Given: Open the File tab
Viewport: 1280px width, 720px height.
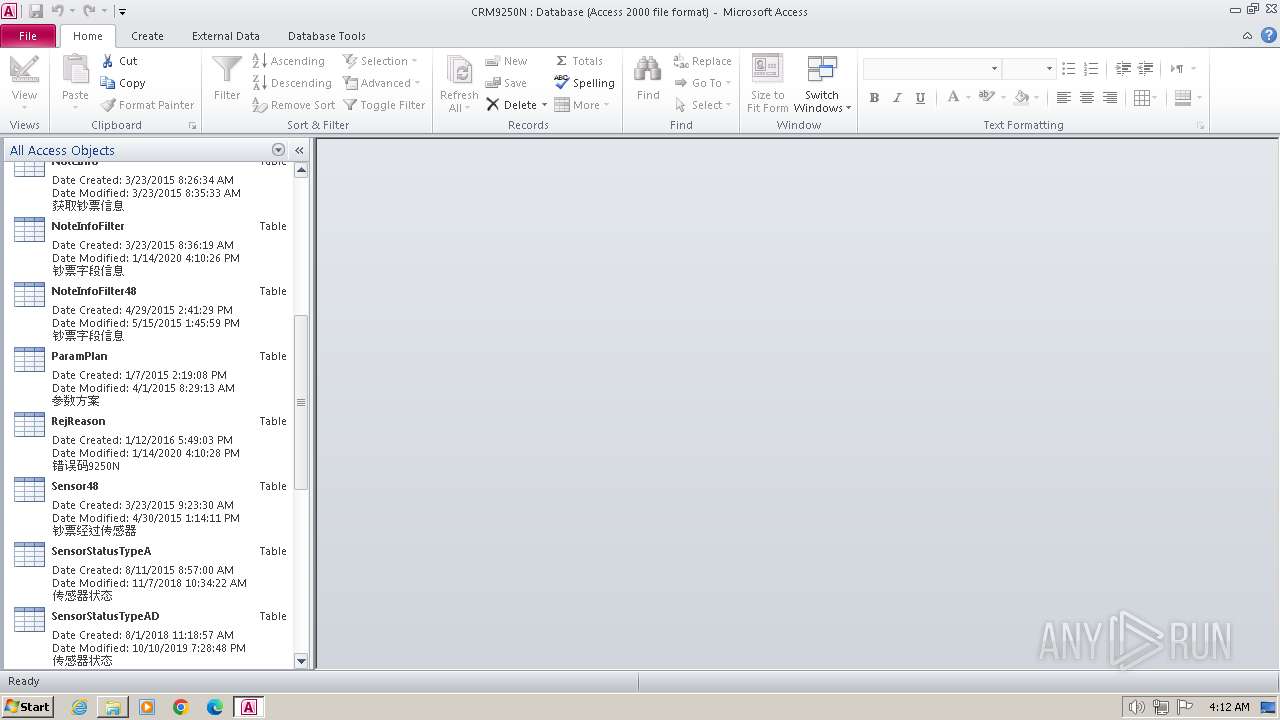Looking at the screenshot, I should [28, 36].
